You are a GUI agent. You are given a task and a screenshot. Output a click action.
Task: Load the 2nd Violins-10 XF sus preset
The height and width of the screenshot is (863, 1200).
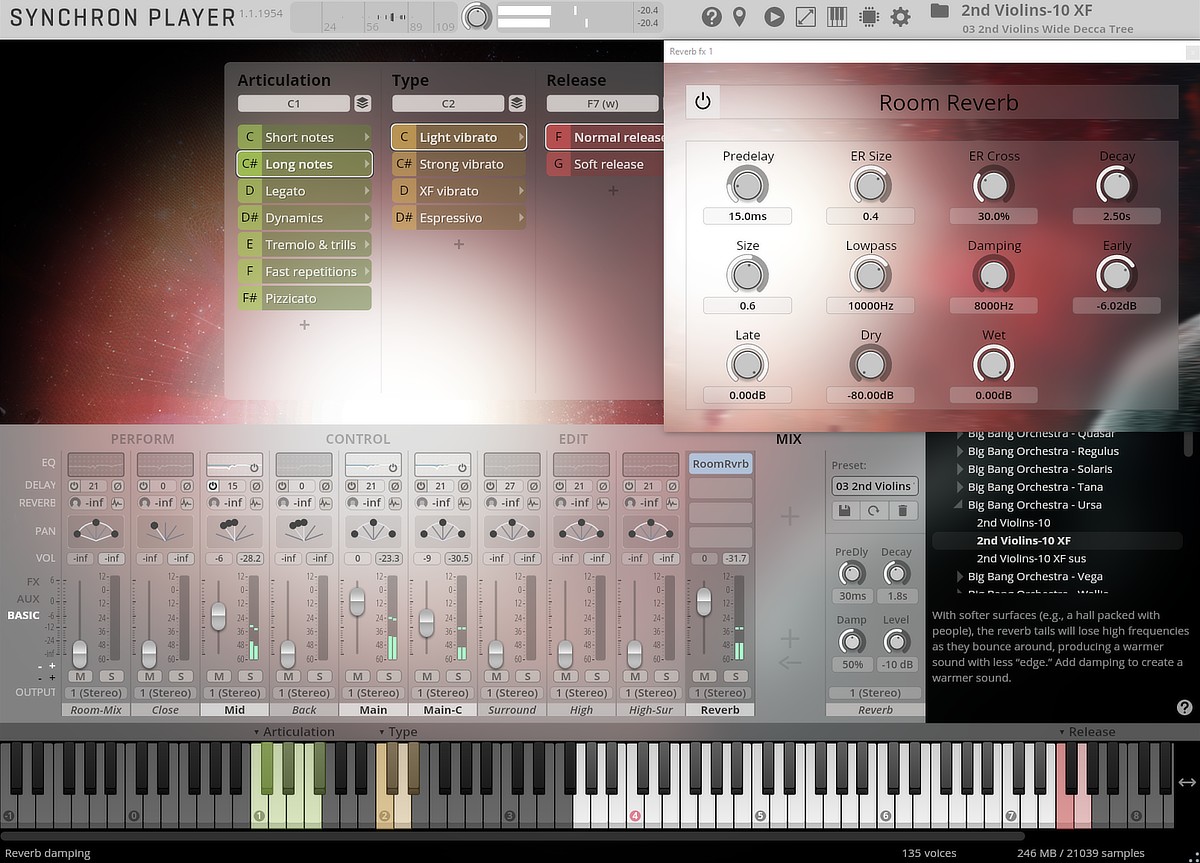click(x=1031, y=559)
